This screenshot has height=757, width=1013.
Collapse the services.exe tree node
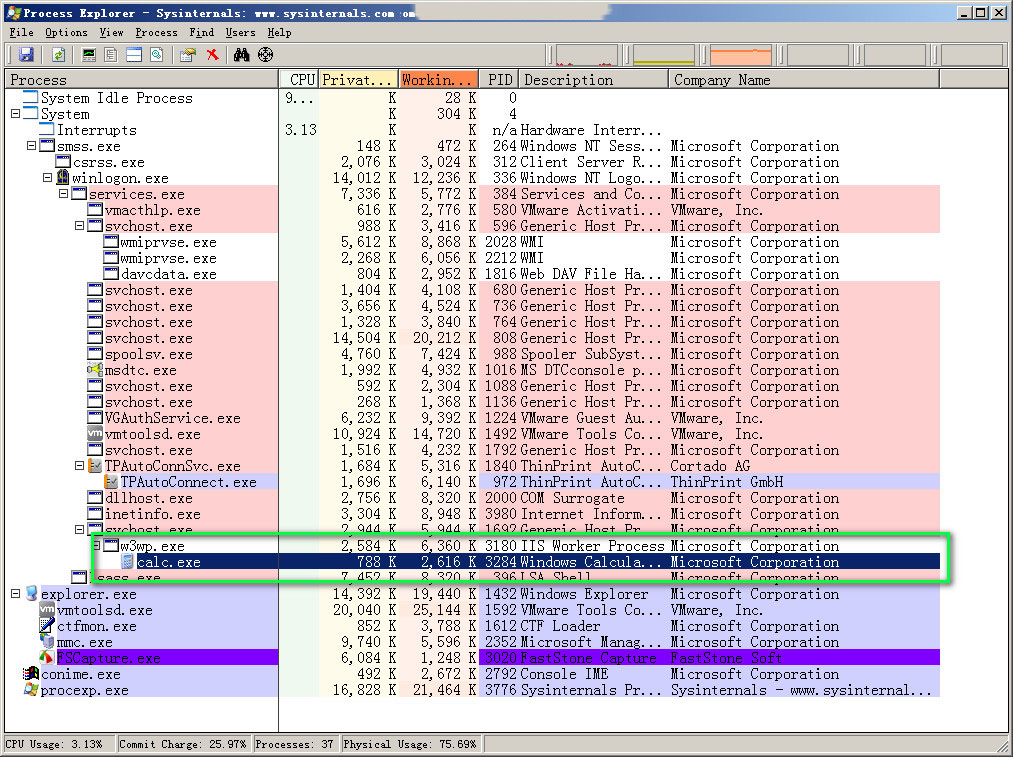pos(63,194)
